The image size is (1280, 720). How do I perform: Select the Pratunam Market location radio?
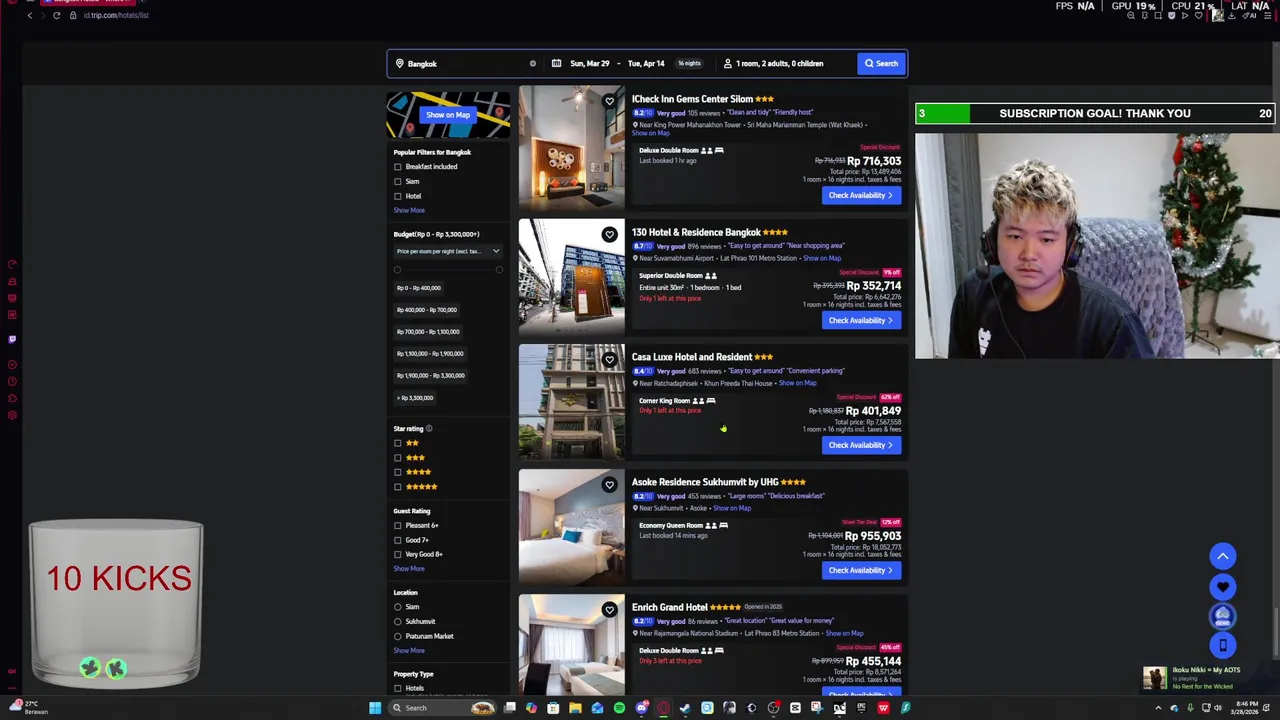coord(398,636)
